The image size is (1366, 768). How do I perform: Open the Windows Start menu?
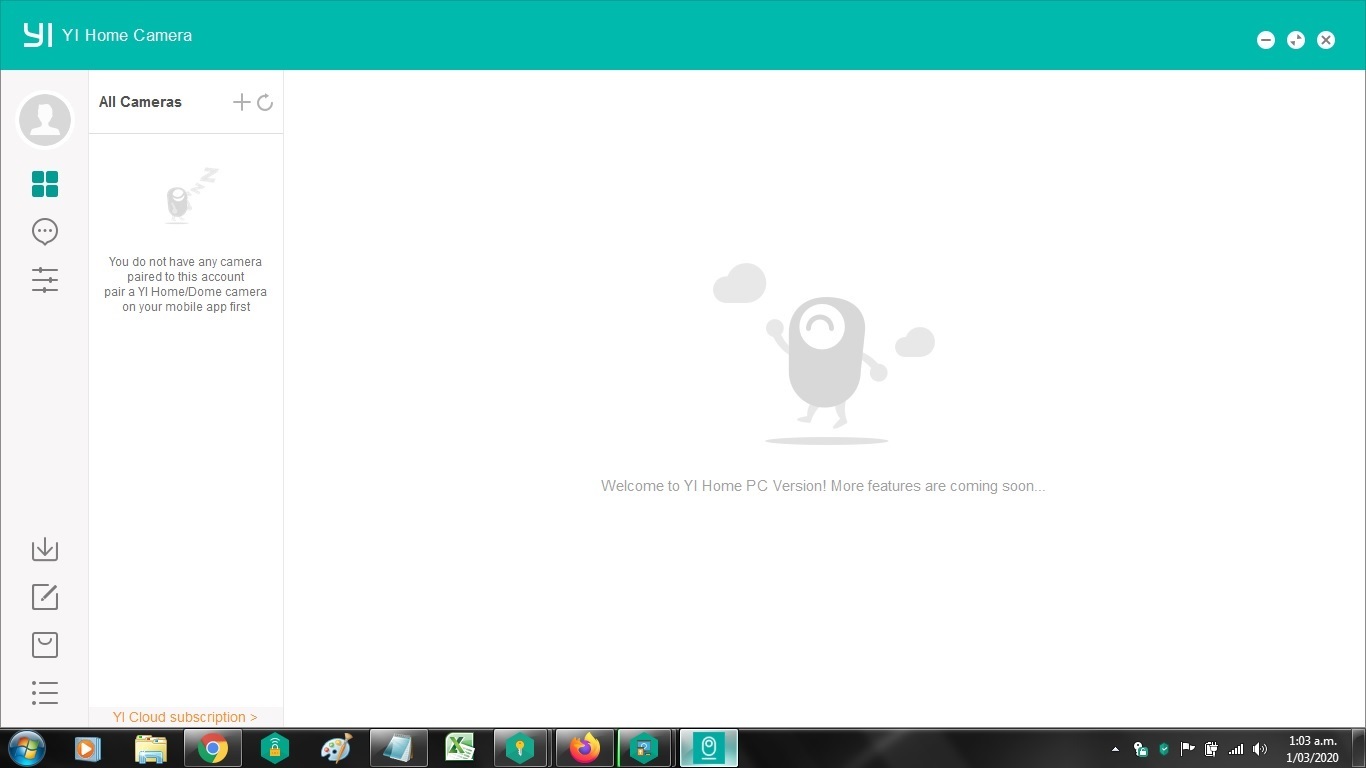26,748
